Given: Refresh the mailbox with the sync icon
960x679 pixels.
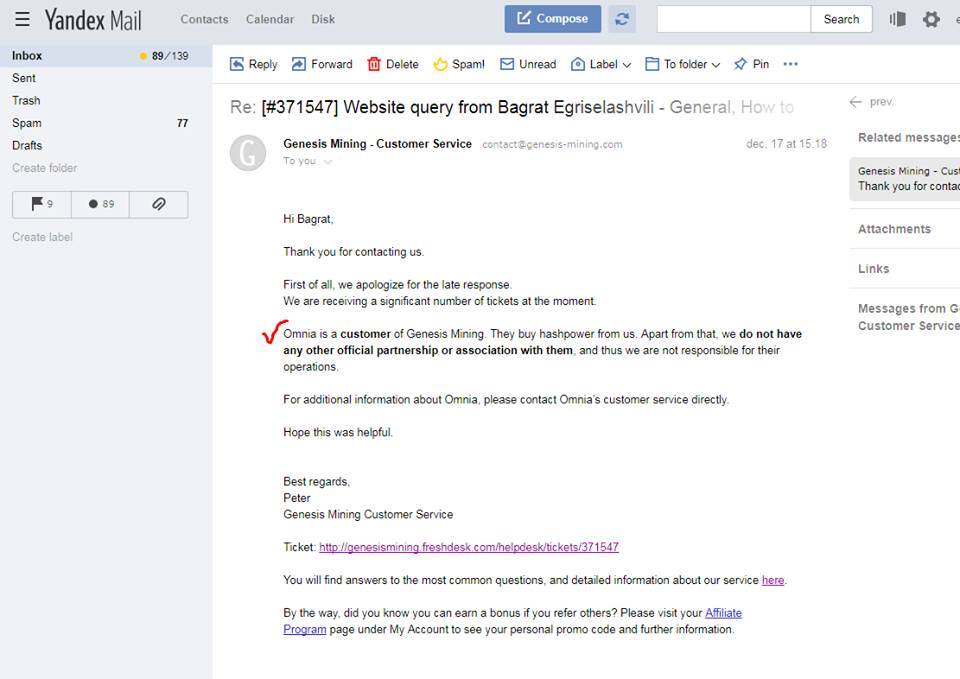Looking at the screenshot, I should pyautogui.click(x=622, y=19).
